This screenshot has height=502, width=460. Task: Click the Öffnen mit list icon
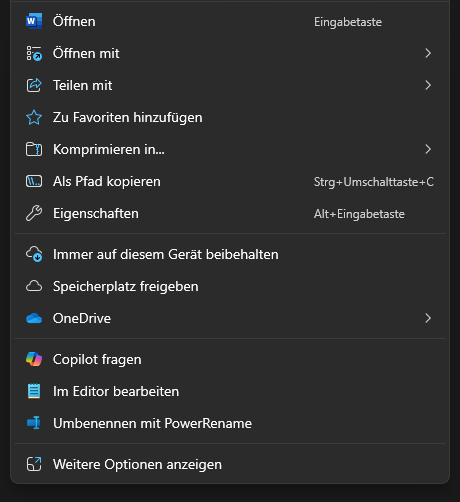[34, 53]
